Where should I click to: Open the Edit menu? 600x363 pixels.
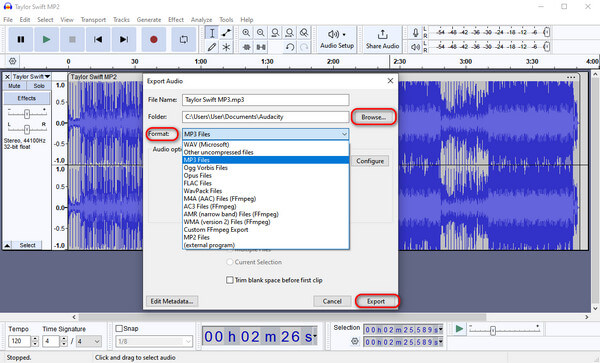point(25,20)
